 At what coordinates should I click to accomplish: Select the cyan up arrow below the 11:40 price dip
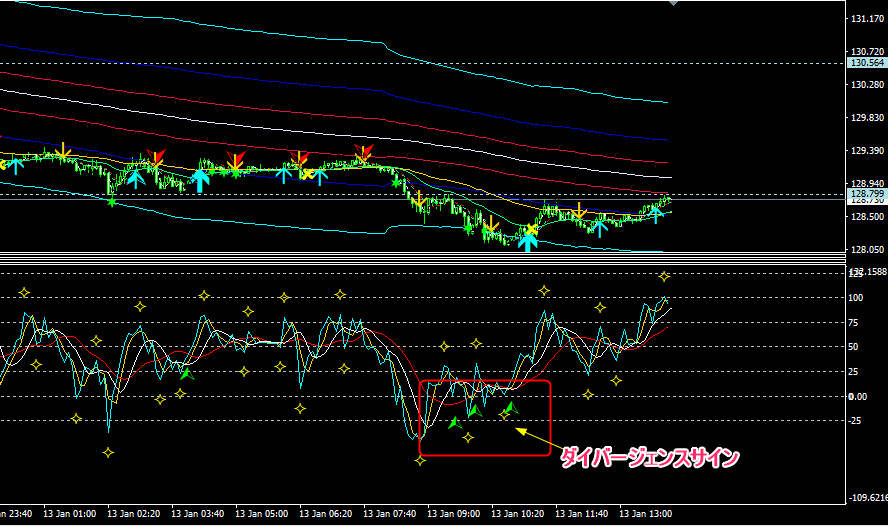599,229
